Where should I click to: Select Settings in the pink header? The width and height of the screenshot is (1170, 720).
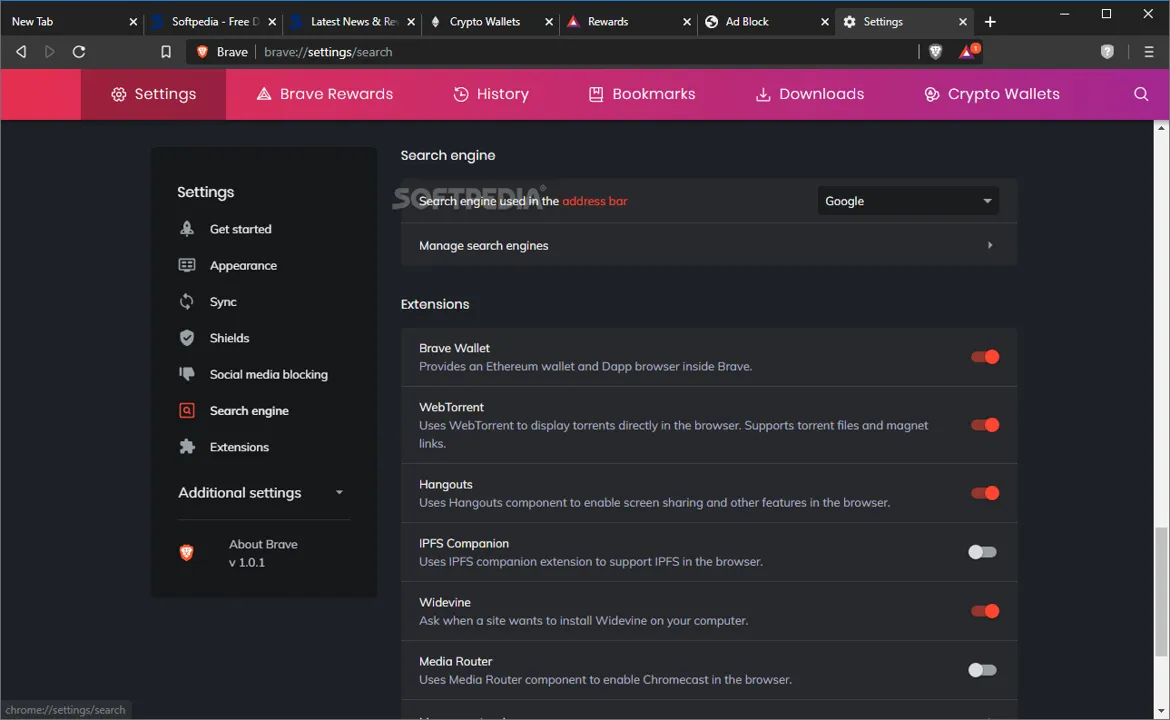pyautogui.click(x=154, y=94)
